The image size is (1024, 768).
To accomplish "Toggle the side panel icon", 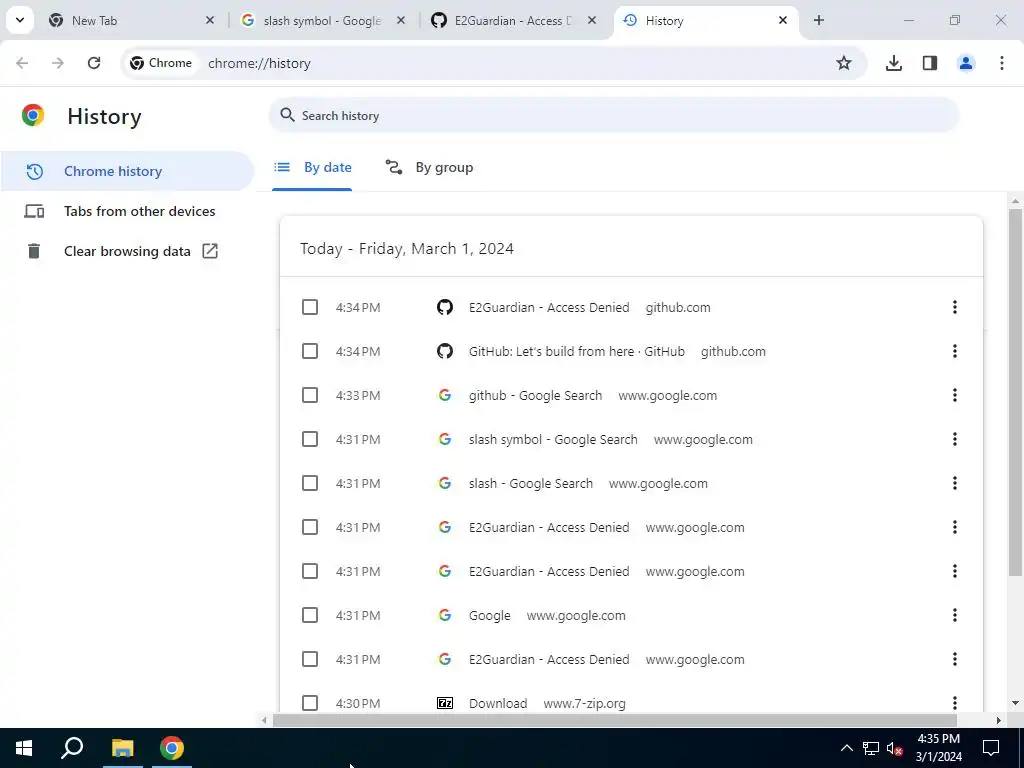I will pyautogui.click(x=930, y=63).
